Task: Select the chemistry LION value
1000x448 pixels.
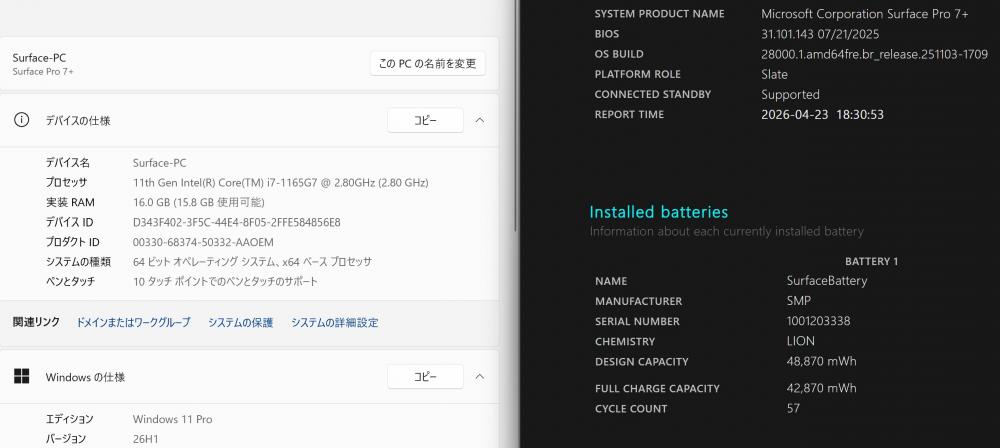Action: [800, 341]
